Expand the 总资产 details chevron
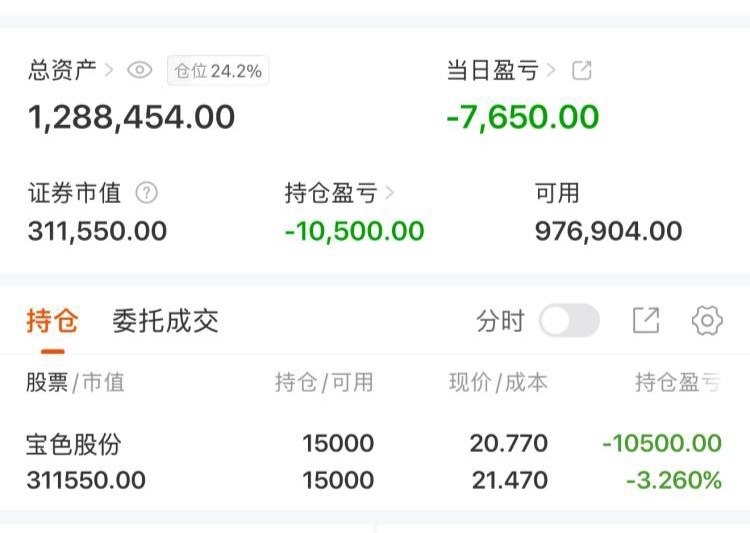 (109, 70)
